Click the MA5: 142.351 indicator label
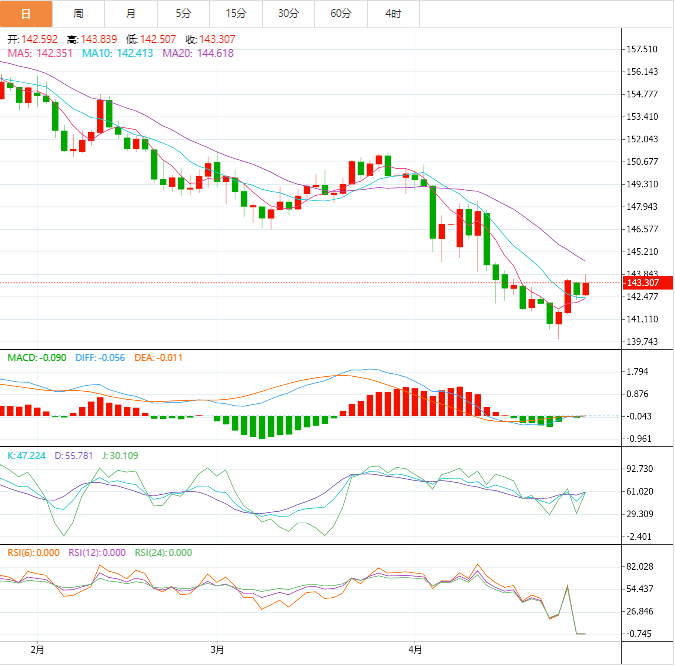This screenshot has width=675, height=667. (x=40, y=53)
